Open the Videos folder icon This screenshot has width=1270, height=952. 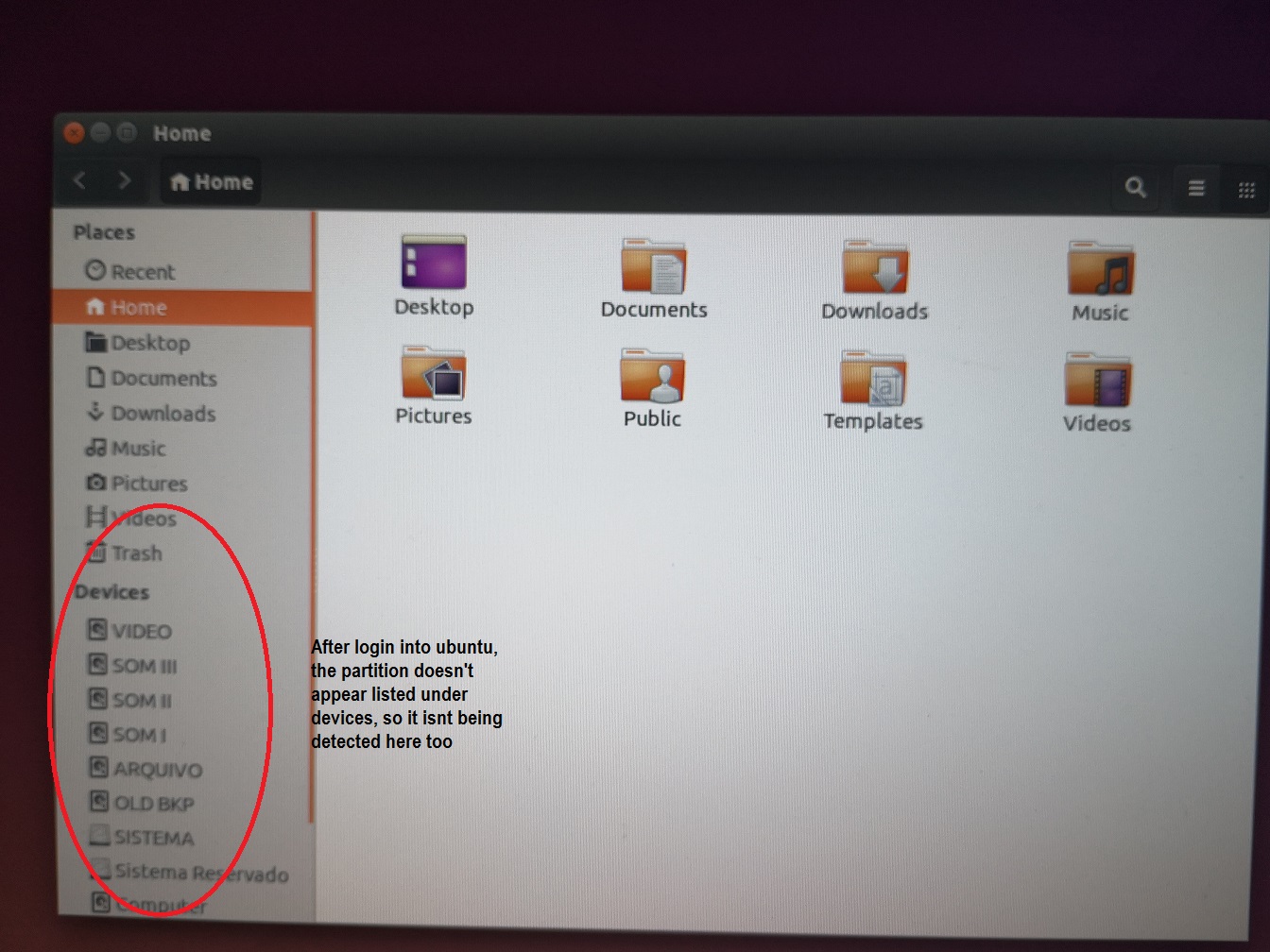click(1098, 381)
